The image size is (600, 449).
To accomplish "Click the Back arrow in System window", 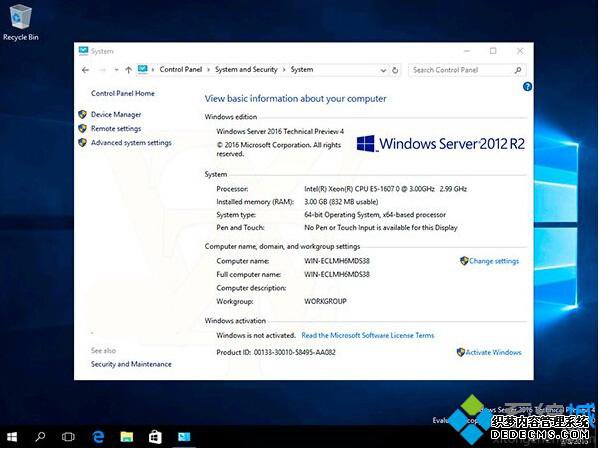I will click(x=85, y=70).
